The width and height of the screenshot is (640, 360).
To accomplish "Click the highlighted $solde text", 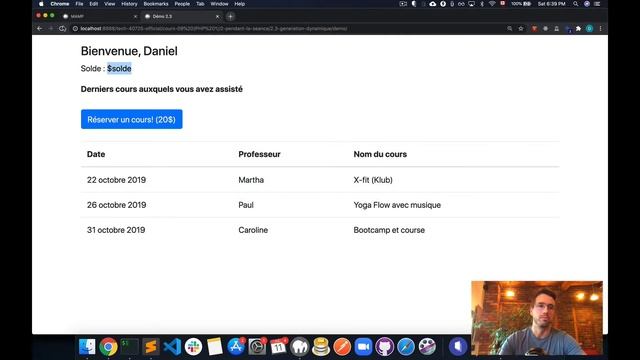I will (119, 69).
